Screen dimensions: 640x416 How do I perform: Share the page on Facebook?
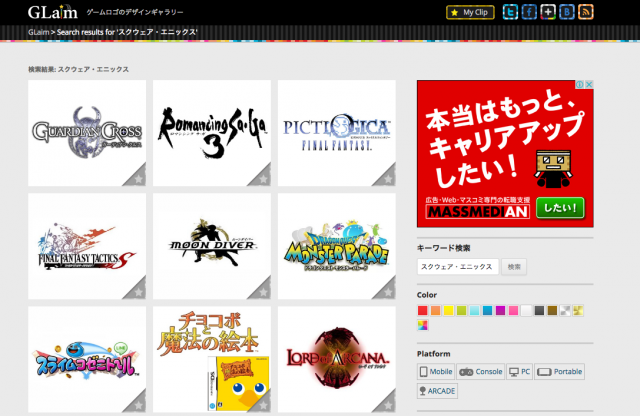(530, 12)
